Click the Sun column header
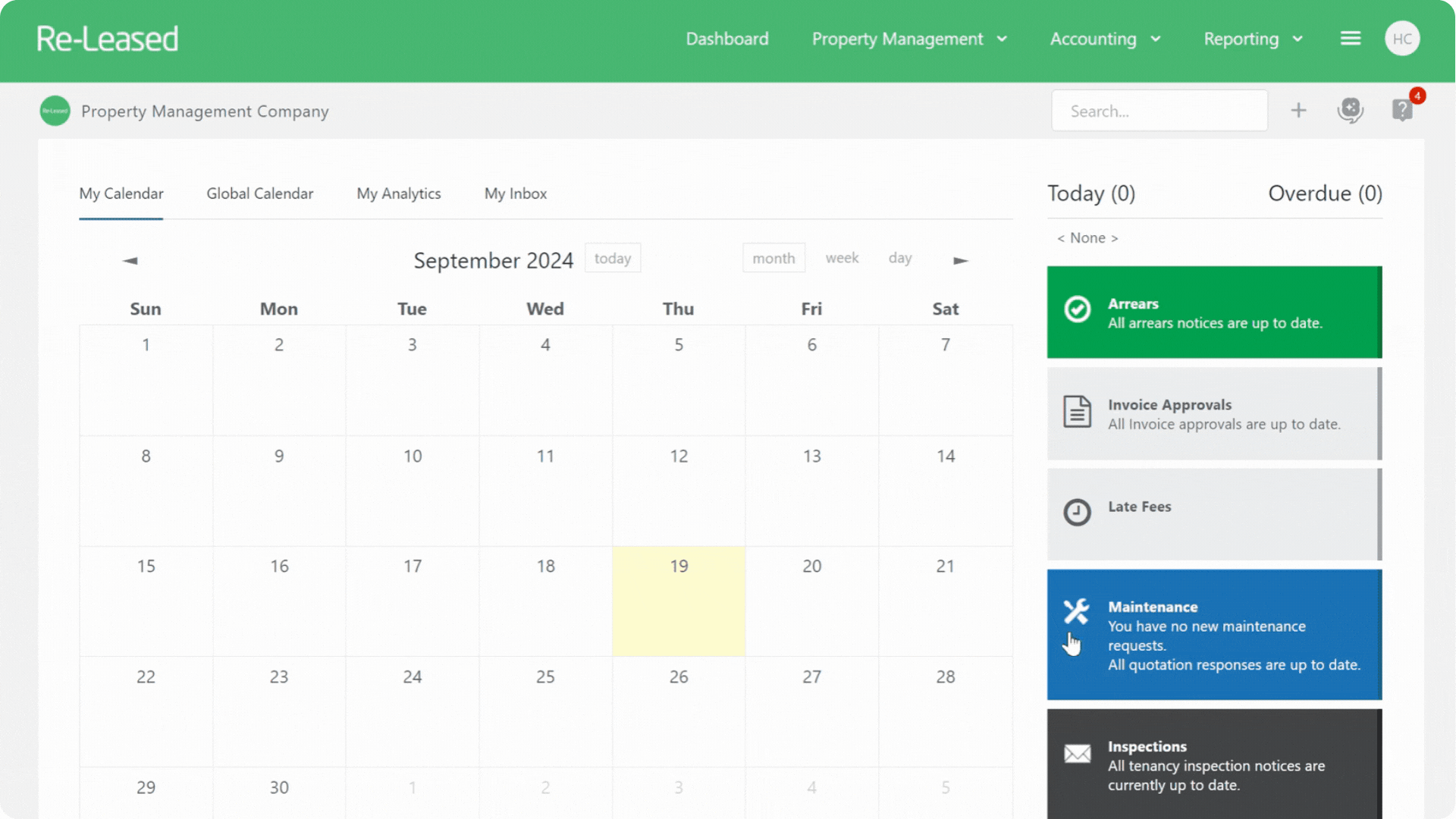The image size is (1456, 819). [146, 309]
